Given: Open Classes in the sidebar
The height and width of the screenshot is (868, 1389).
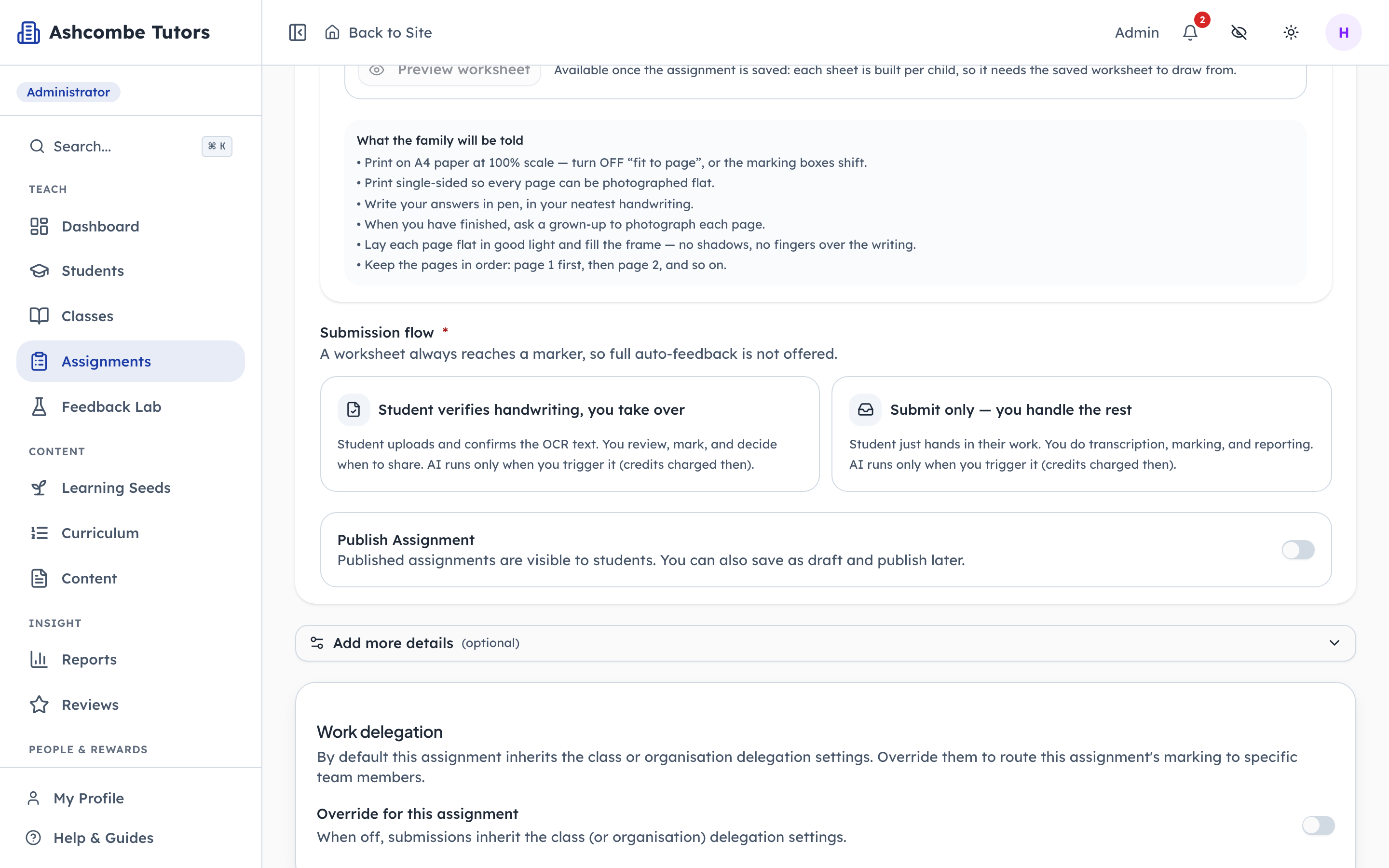Looking at the screenshot, I should tap(131, 316).
